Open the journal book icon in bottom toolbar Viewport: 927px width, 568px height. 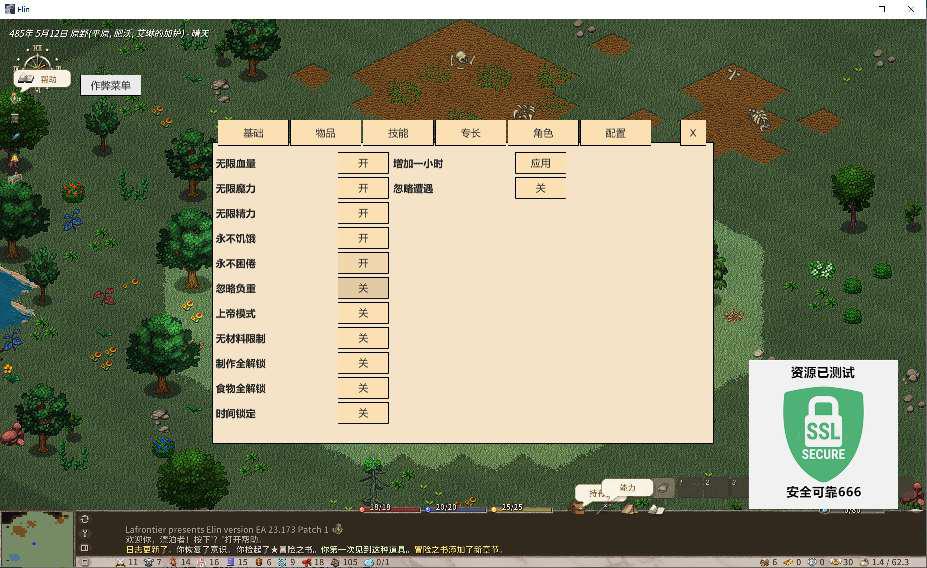tap(656, 509)
